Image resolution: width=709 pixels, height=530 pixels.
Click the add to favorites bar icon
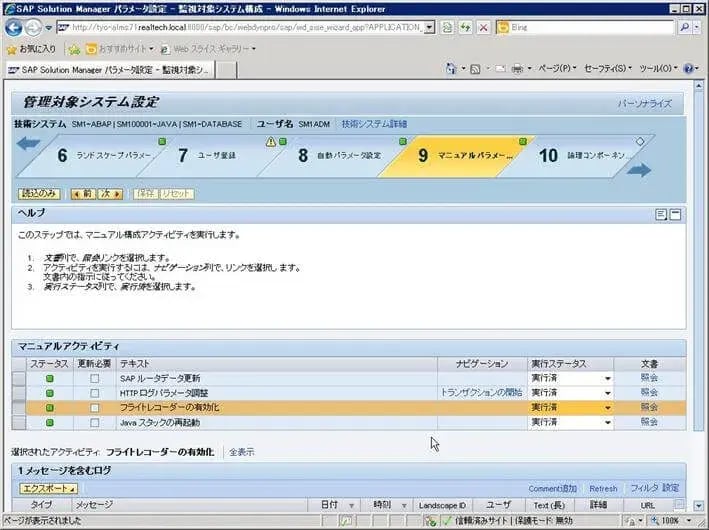point(74,49)
